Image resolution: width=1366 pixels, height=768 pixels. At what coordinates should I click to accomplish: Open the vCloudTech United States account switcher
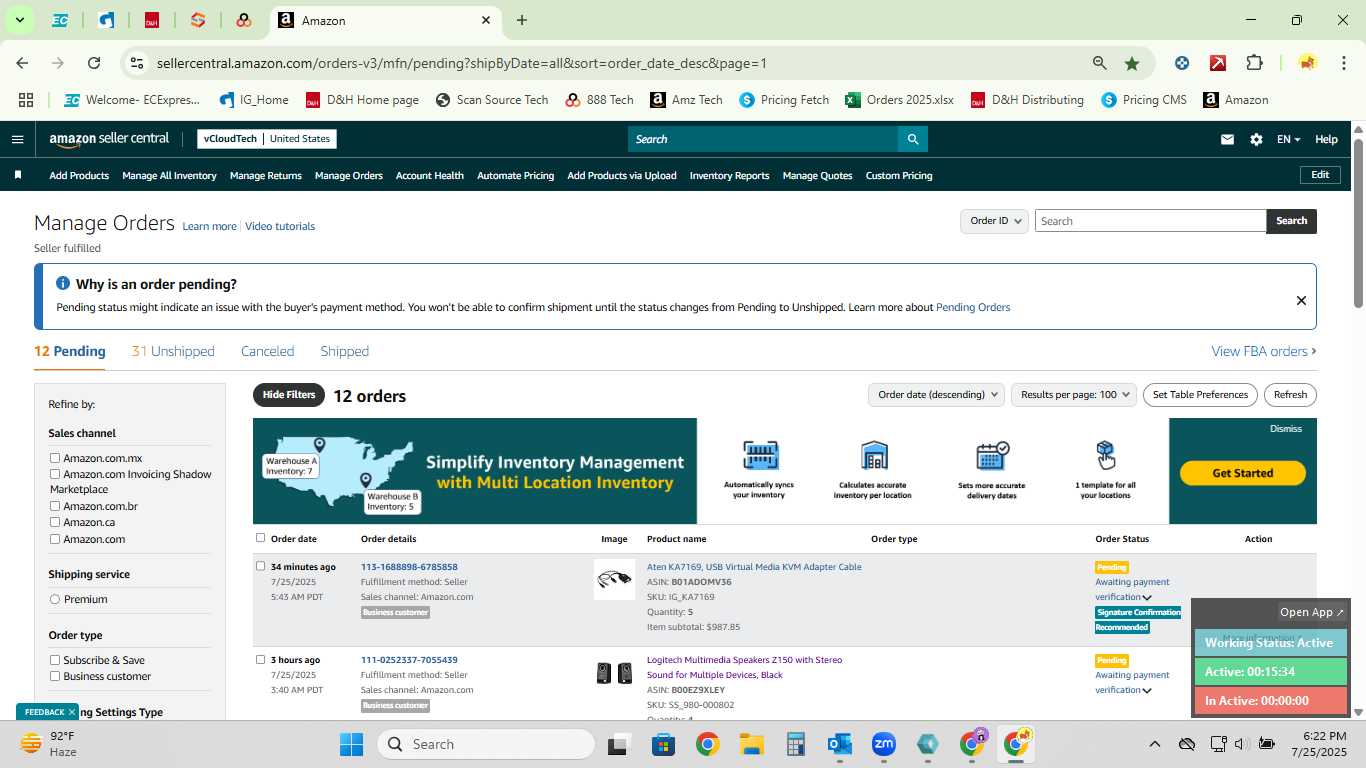tap(267, 139)
